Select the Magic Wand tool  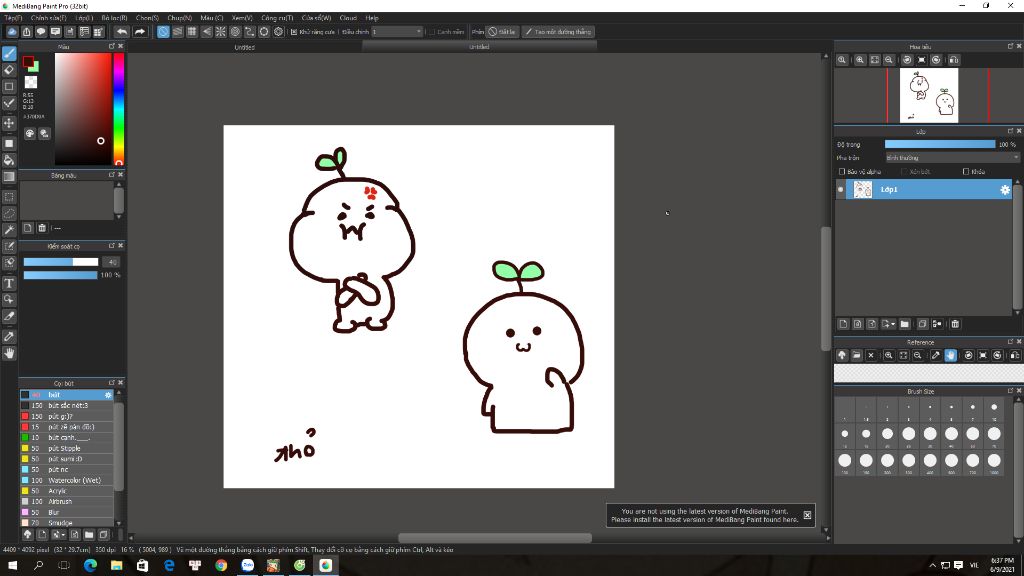click(9, 229)
